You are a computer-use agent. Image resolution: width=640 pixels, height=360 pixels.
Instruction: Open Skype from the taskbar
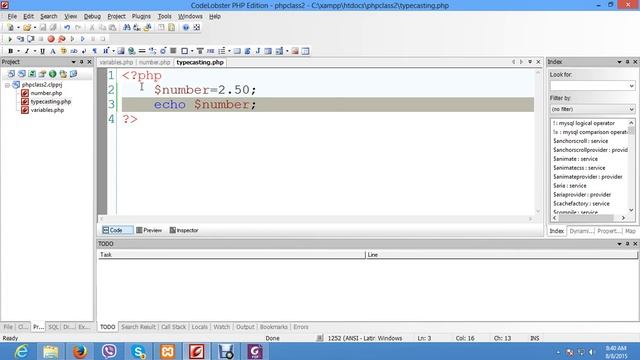click(138, 351)
